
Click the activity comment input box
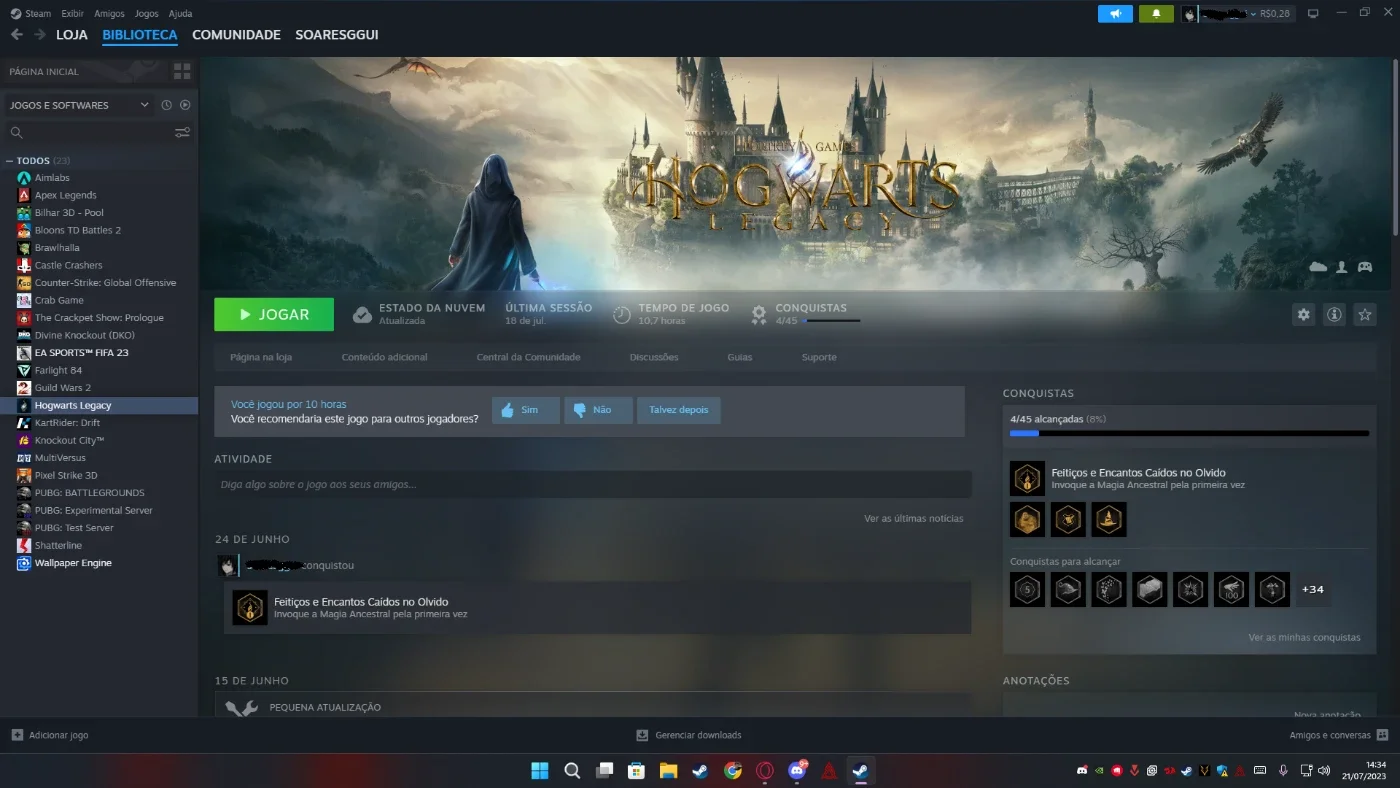593,484
